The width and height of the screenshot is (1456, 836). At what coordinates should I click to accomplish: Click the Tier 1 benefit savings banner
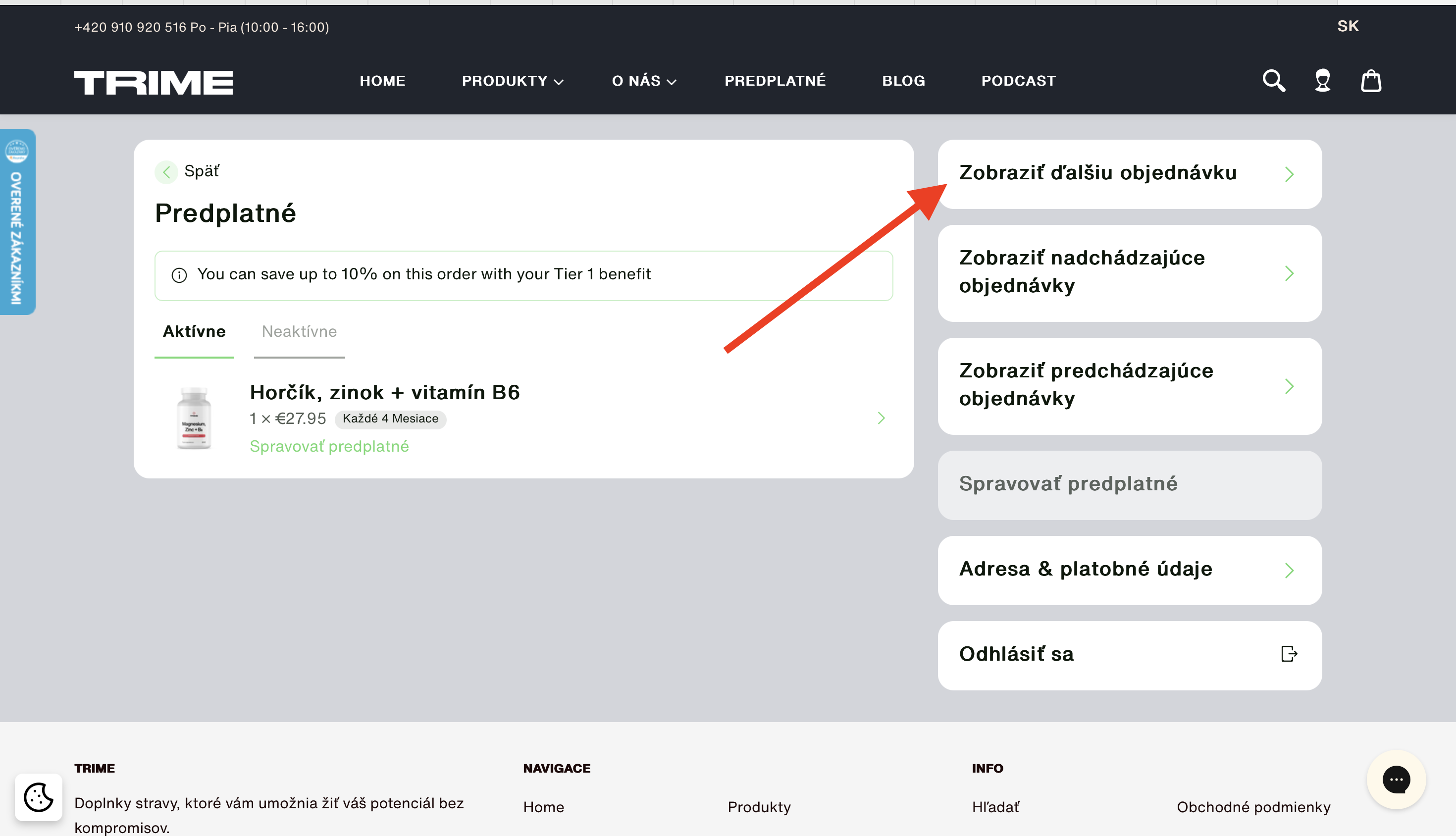(523, 275)
